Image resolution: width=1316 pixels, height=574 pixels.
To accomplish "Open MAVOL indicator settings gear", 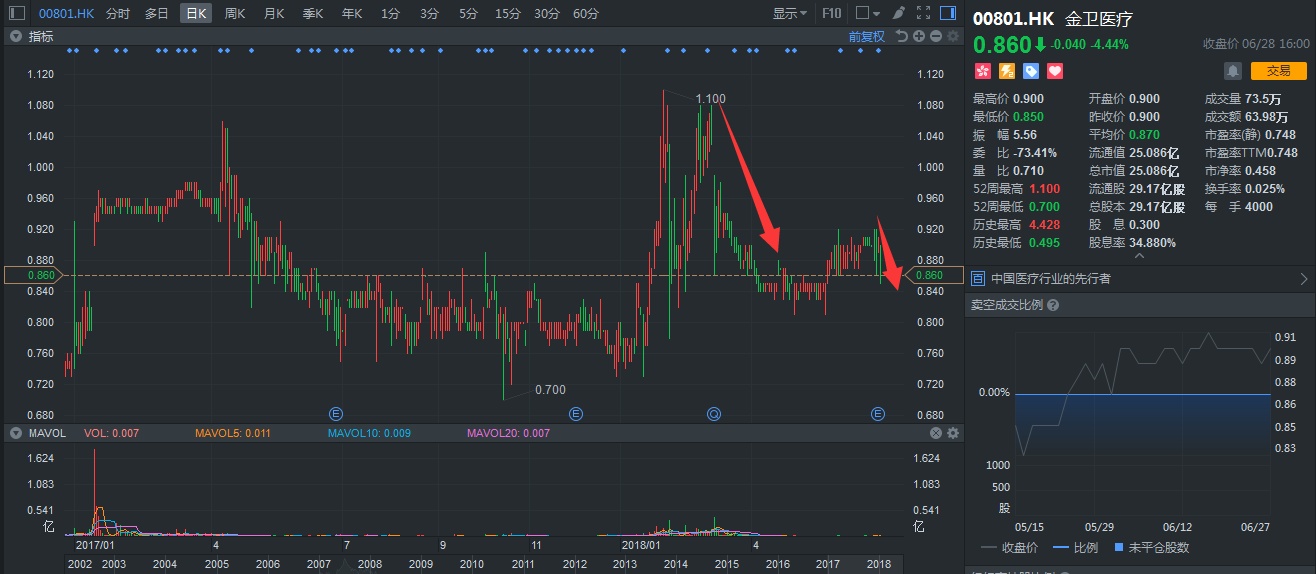I will 953,433.
